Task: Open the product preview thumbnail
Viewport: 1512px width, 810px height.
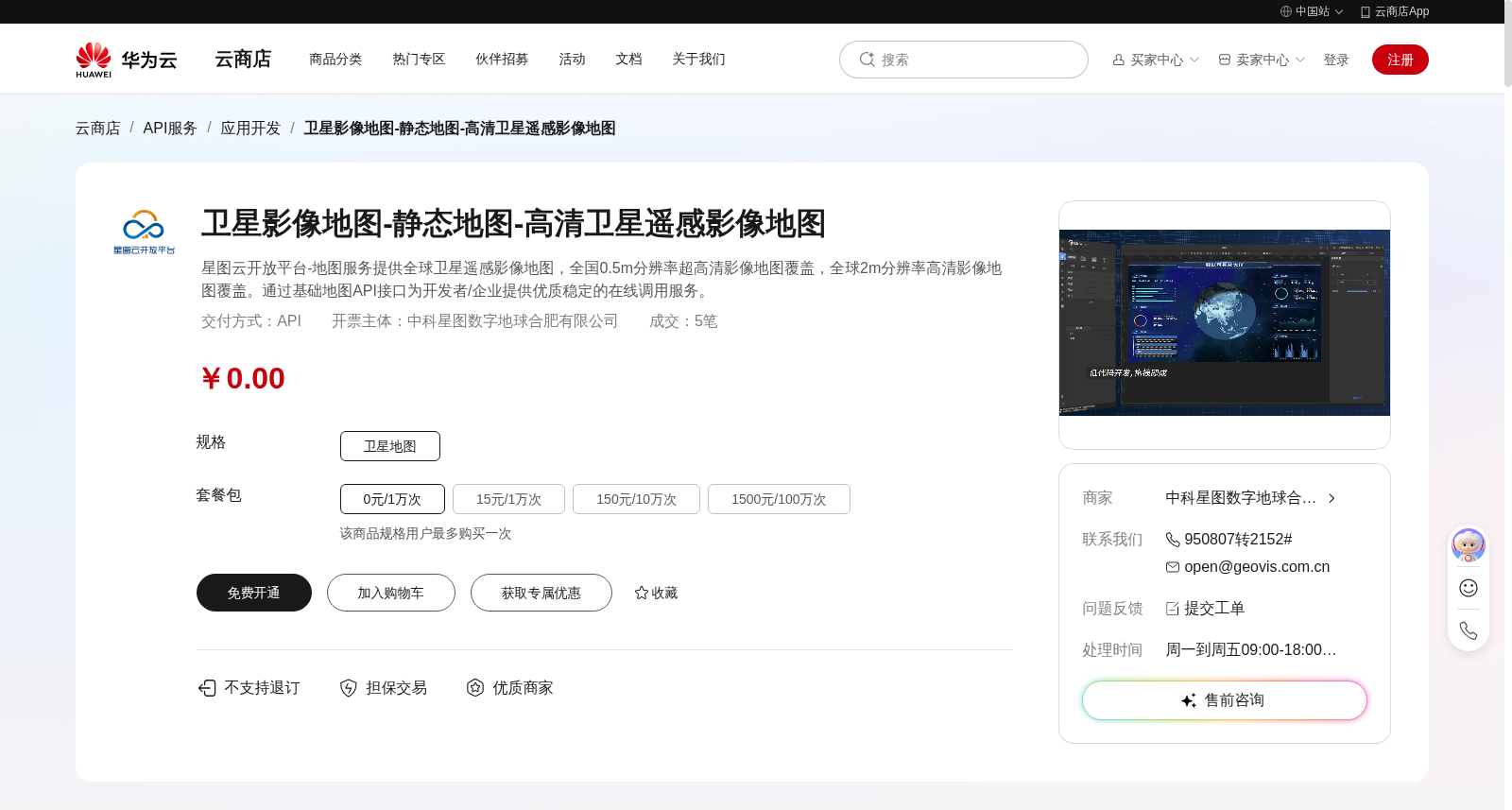Action: (1225, 322)
